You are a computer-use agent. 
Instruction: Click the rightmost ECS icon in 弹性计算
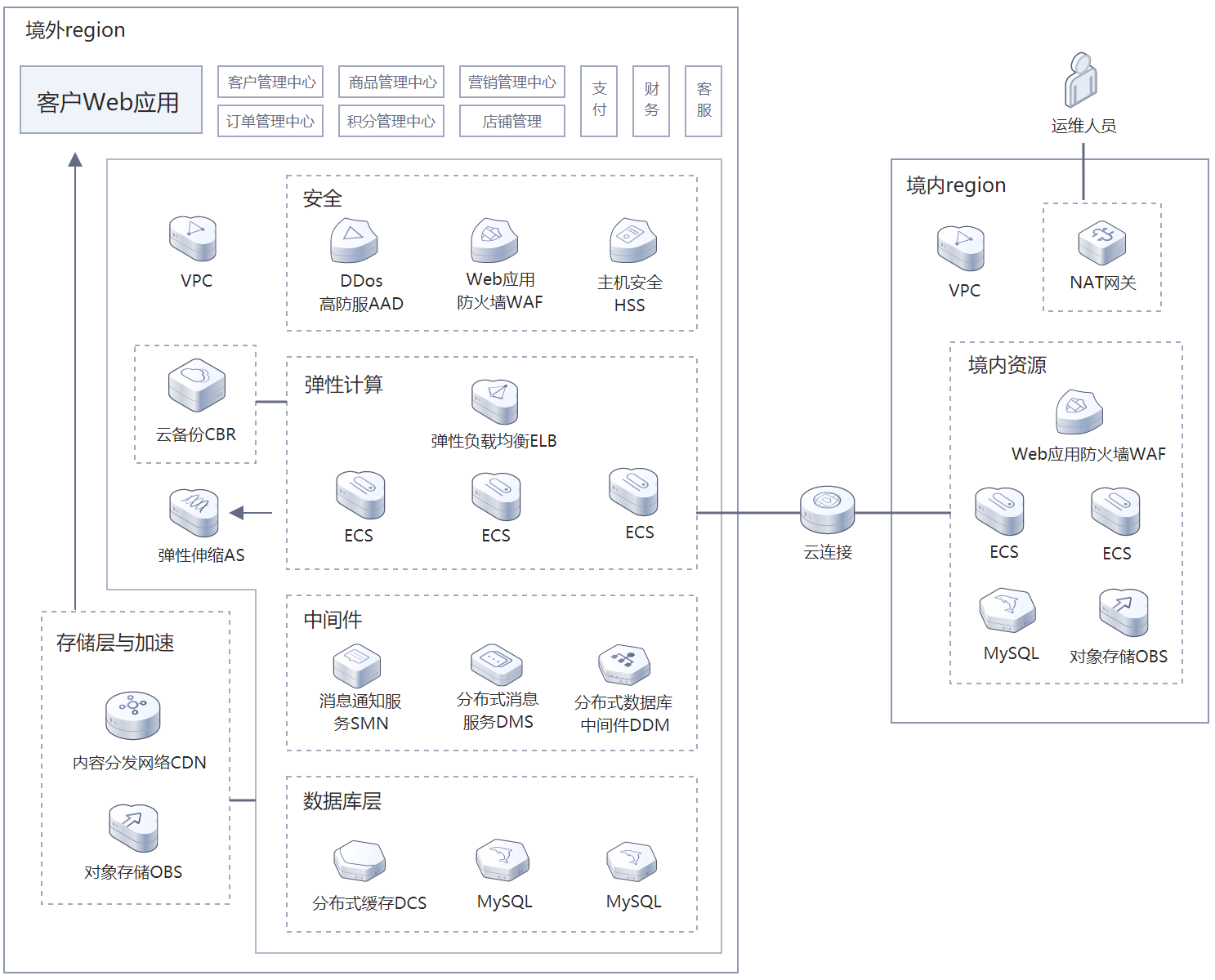(x=633, y=492)
